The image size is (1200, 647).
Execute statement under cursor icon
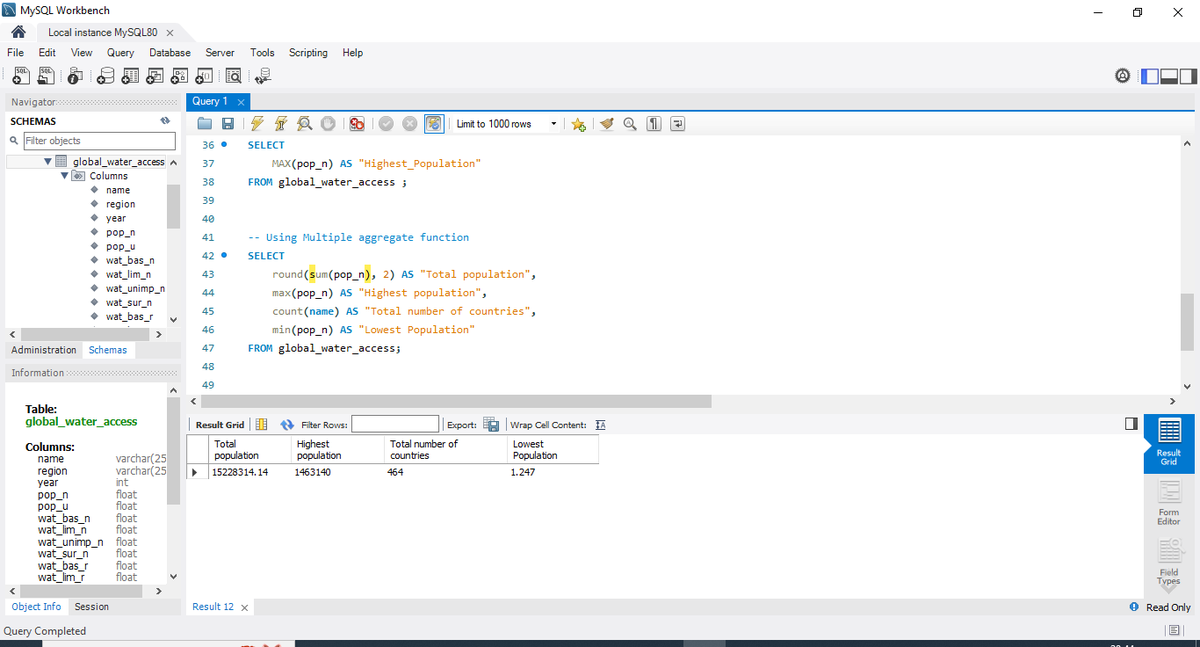(280, 124)
